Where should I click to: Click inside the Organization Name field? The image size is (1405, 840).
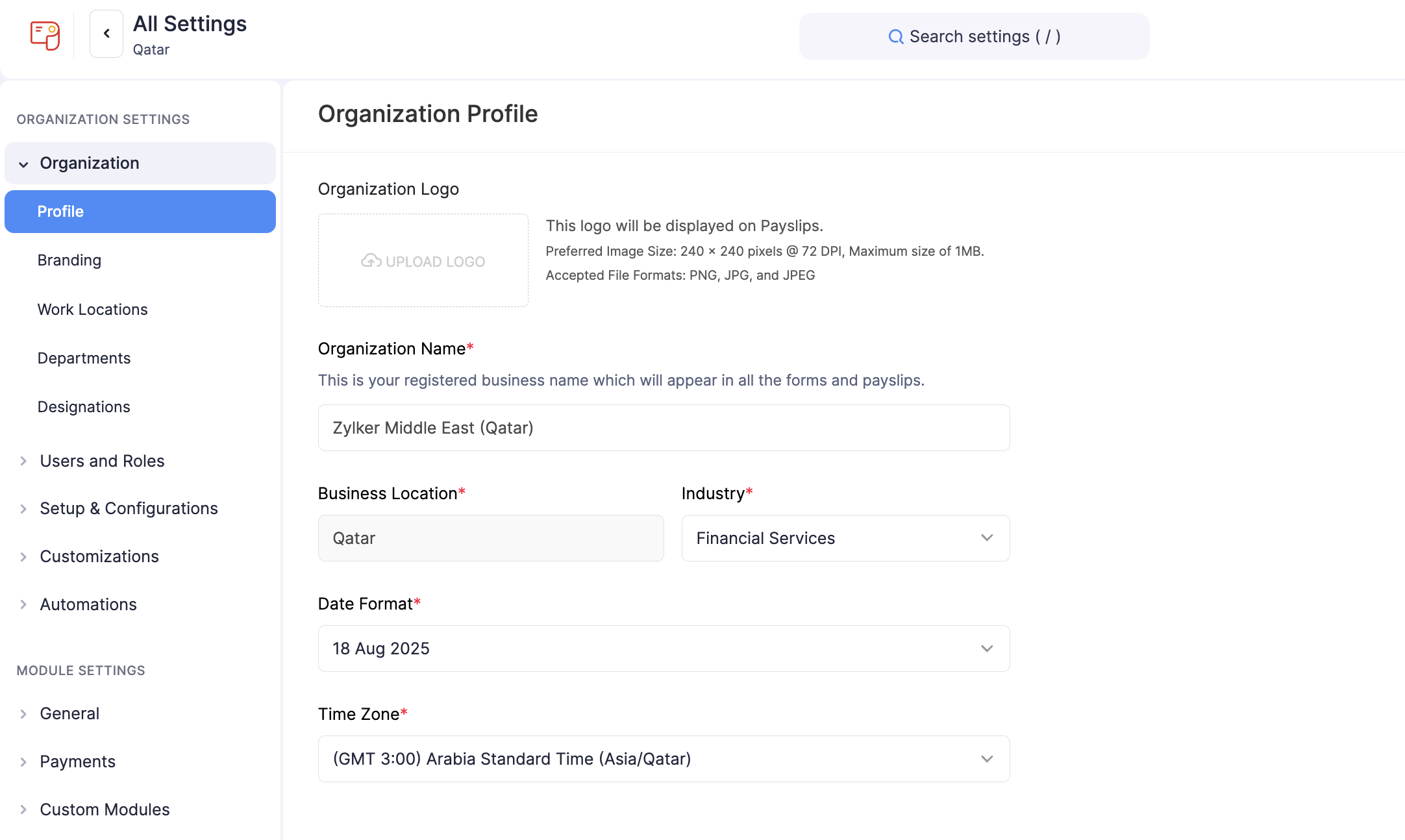pos(664,428)
